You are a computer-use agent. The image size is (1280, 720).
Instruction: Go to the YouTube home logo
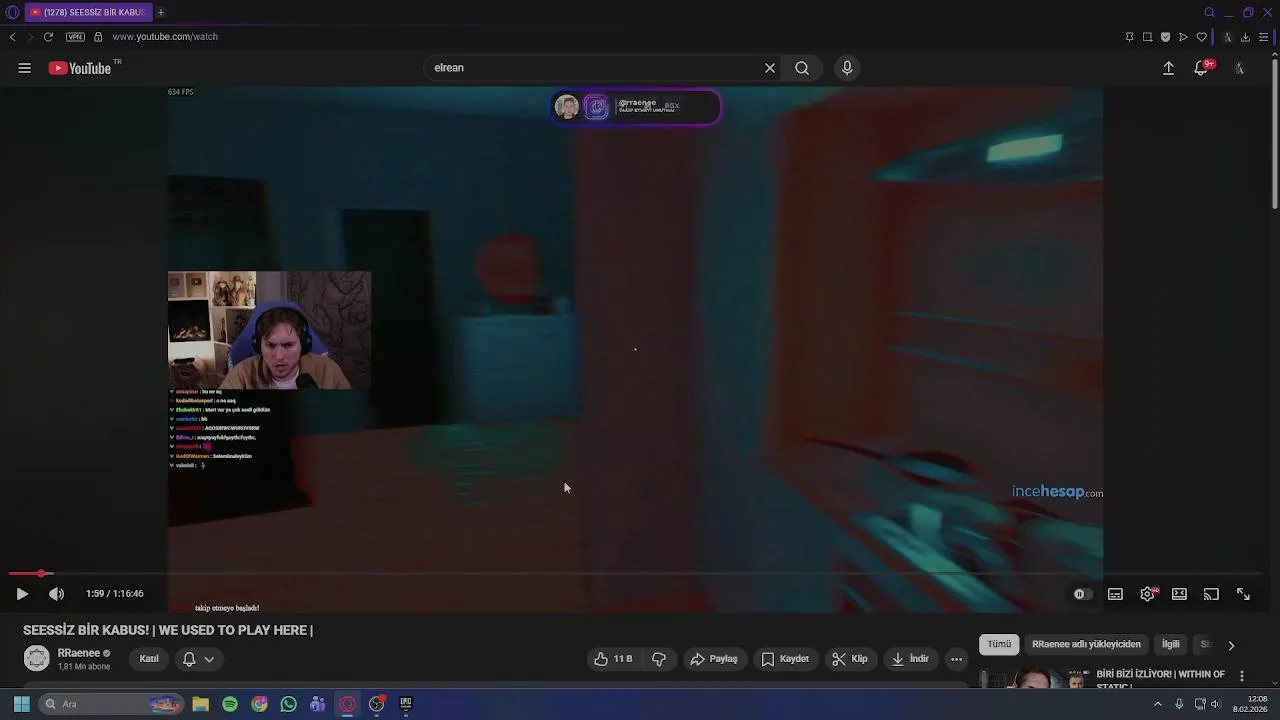[x=80, y=68]
